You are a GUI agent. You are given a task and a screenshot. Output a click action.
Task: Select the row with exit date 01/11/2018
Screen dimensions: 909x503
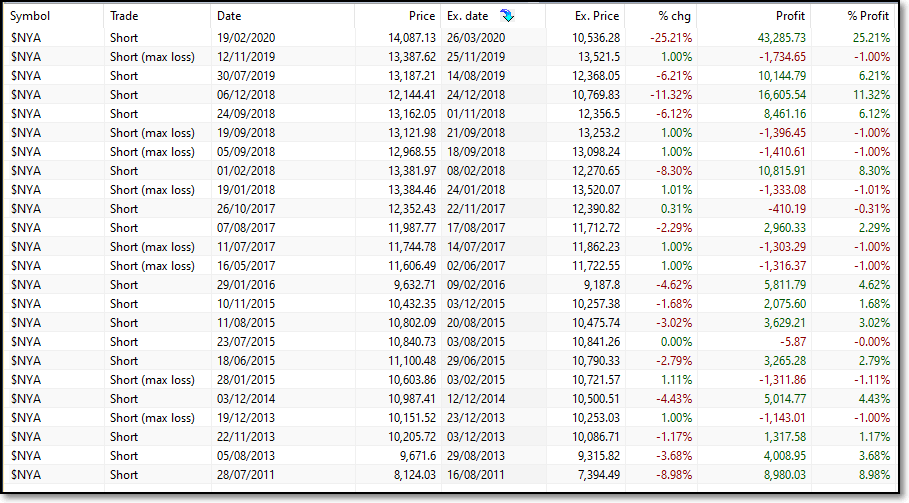point(450,114)
